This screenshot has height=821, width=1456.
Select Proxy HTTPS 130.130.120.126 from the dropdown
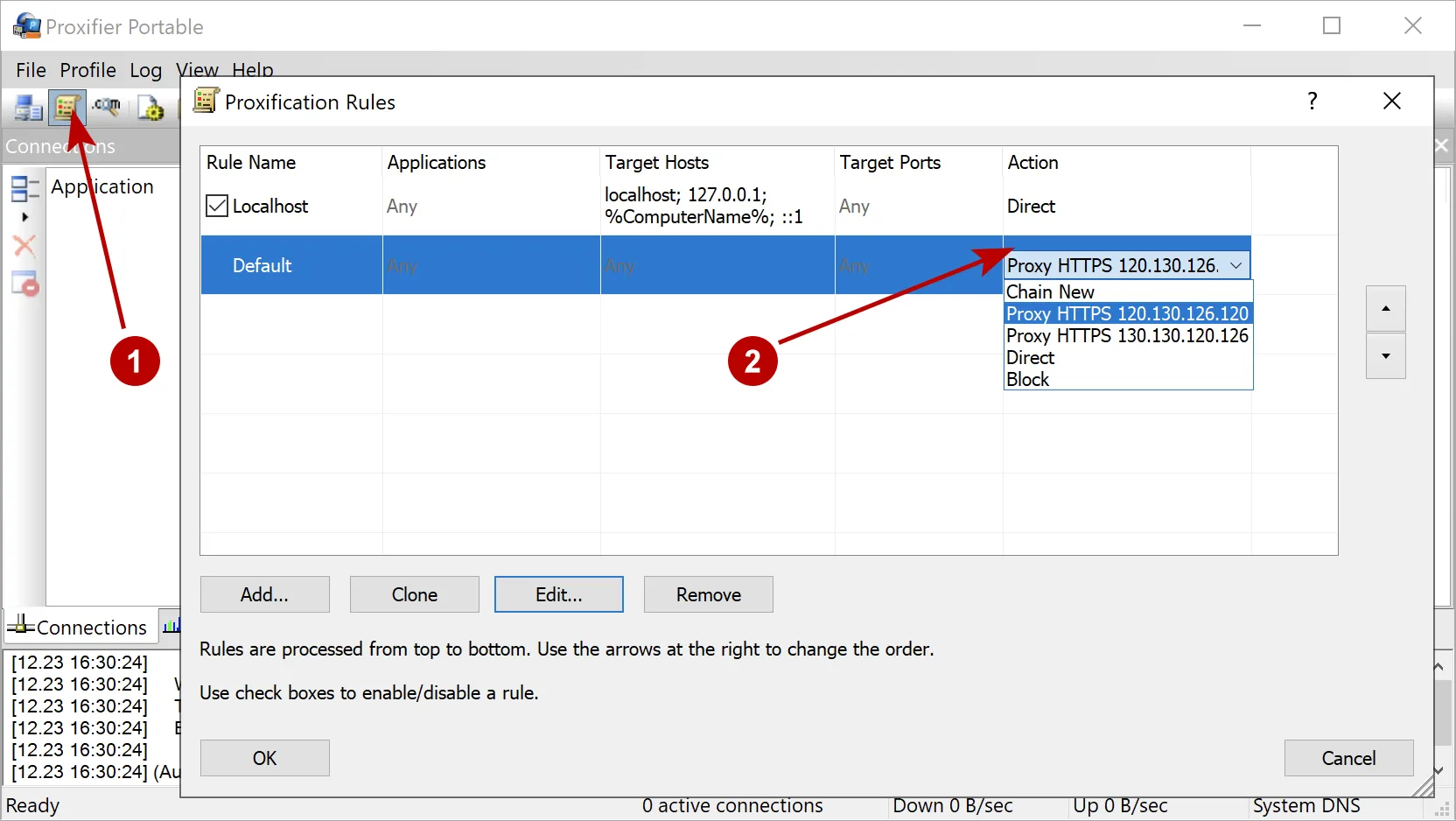tap(1126, 335)
